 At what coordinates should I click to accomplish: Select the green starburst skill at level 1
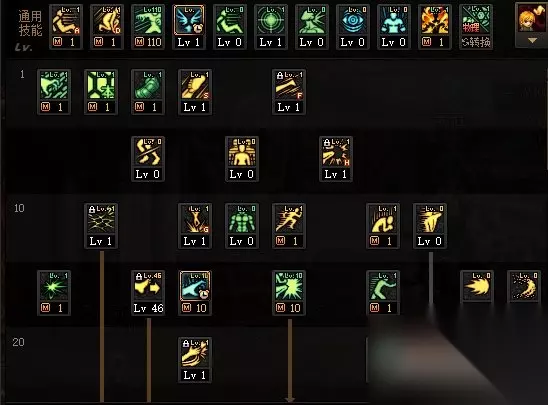pyautogui.click(x=54, y=293)
